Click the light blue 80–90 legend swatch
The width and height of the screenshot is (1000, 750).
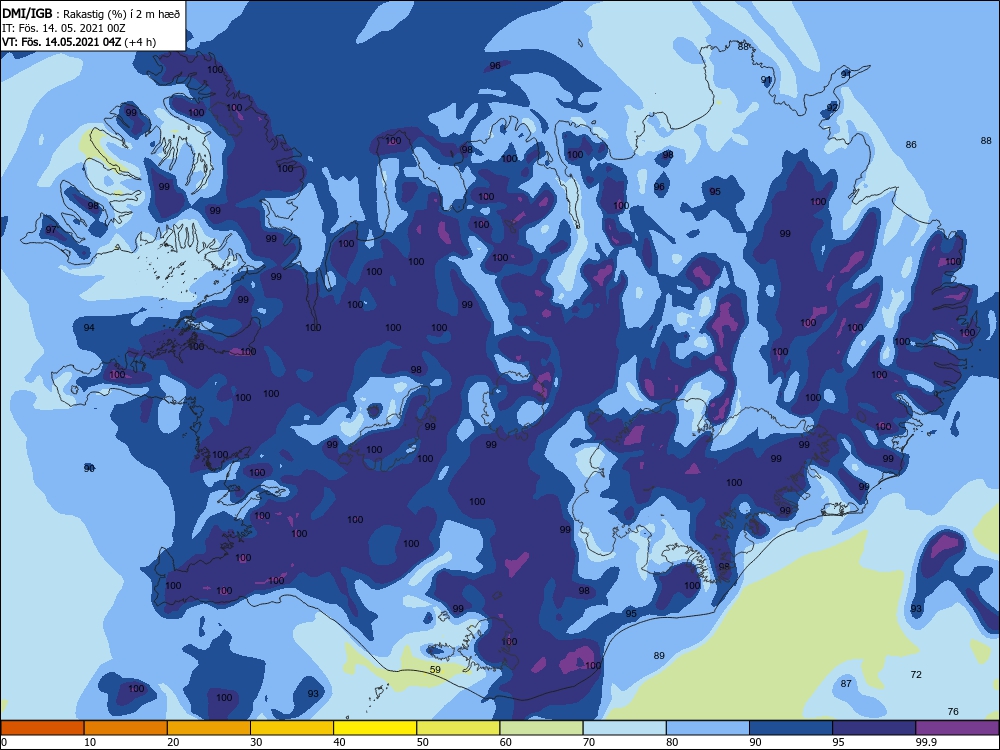(x=708, y=728)
